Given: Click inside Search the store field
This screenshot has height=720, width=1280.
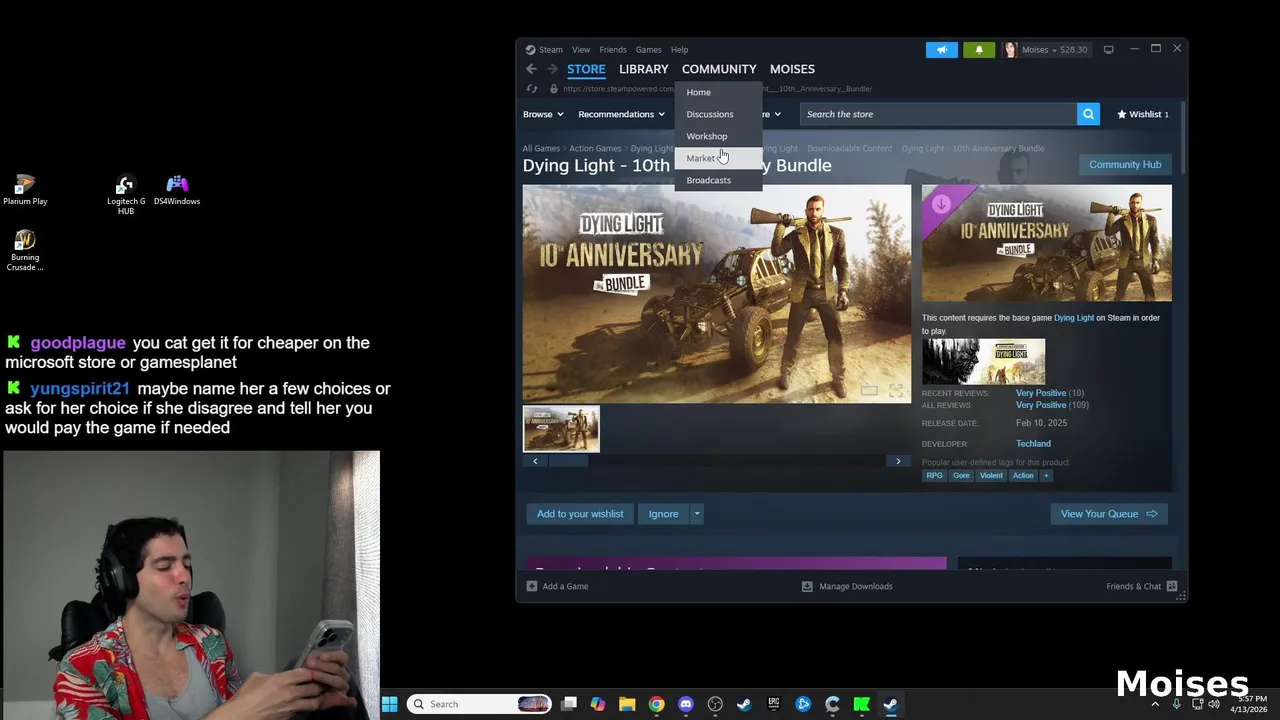Looking at the screenshot, I should (x=938, y=114).
